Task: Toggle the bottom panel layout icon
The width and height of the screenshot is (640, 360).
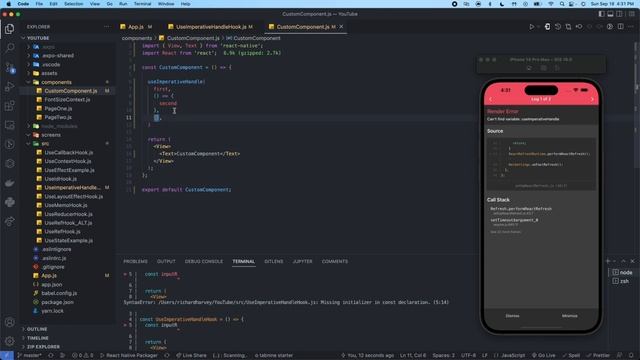Action: click(611, 14)
